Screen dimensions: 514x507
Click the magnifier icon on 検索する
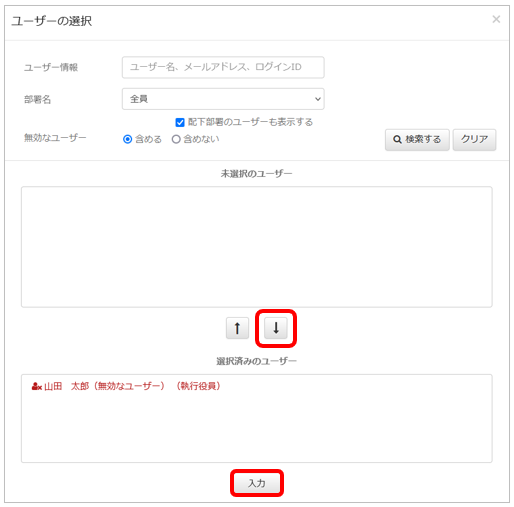click(x=397, y=139)
